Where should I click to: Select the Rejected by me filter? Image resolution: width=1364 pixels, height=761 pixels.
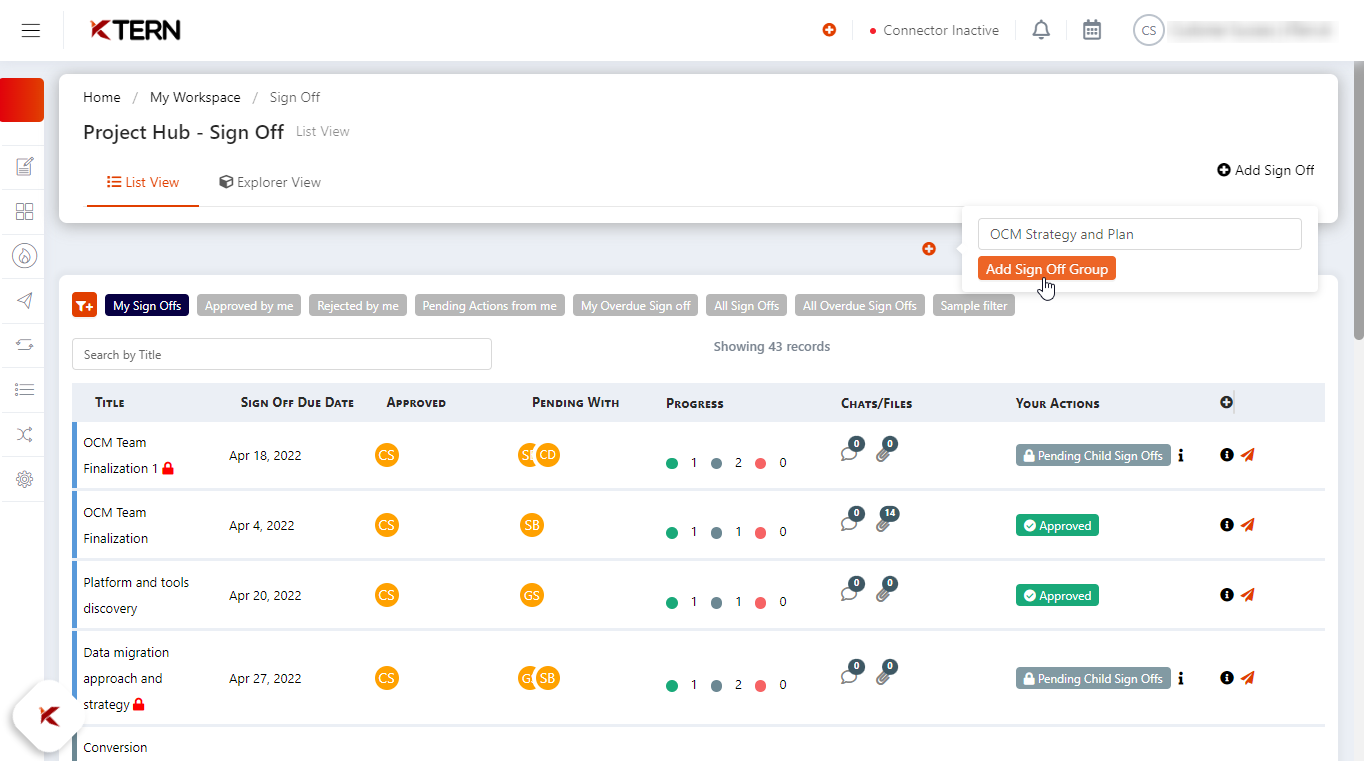(x=358, y=305)
